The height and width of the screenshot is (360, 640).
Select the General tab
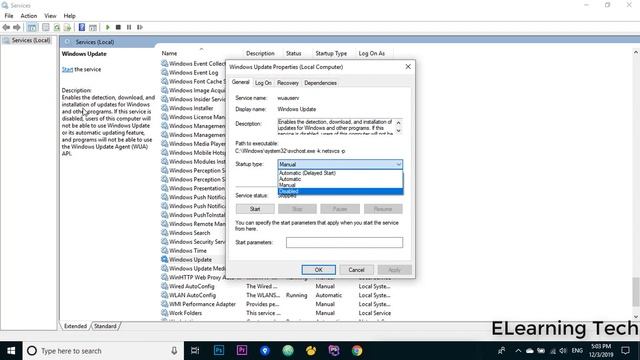(x=240, y=82)
